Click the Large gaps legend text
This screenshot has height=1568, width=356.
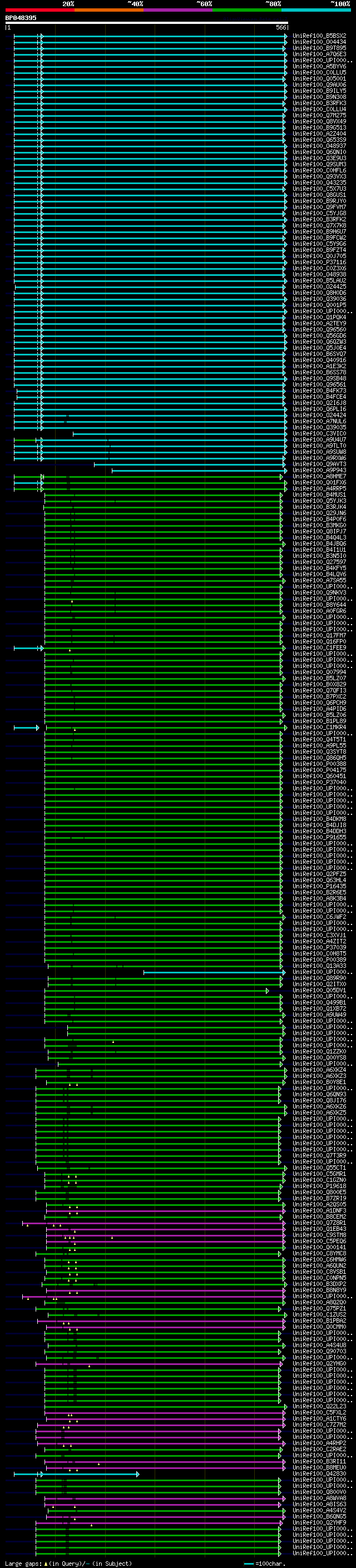69,1563
